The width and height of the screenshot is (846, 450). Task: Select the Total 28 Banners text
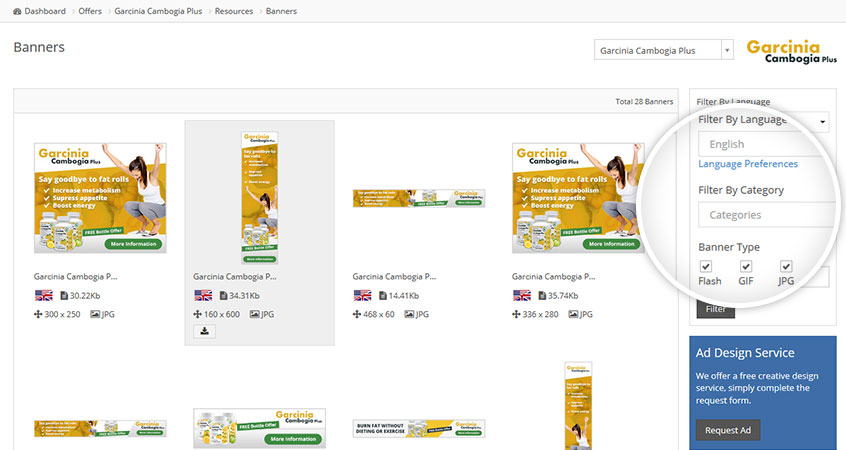tap(644, 101)
